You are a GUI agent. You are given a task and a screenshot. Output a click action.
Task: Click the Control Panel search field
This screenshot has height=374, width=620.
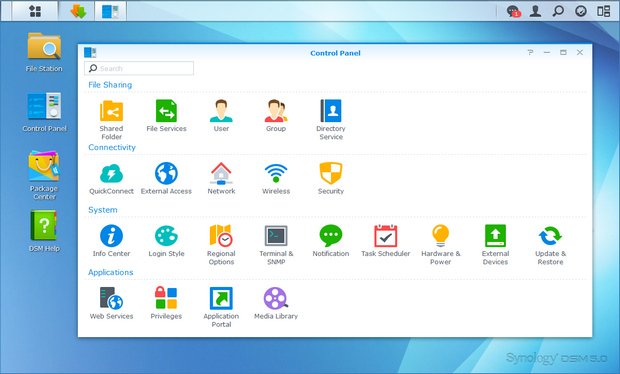coord(139,68)
